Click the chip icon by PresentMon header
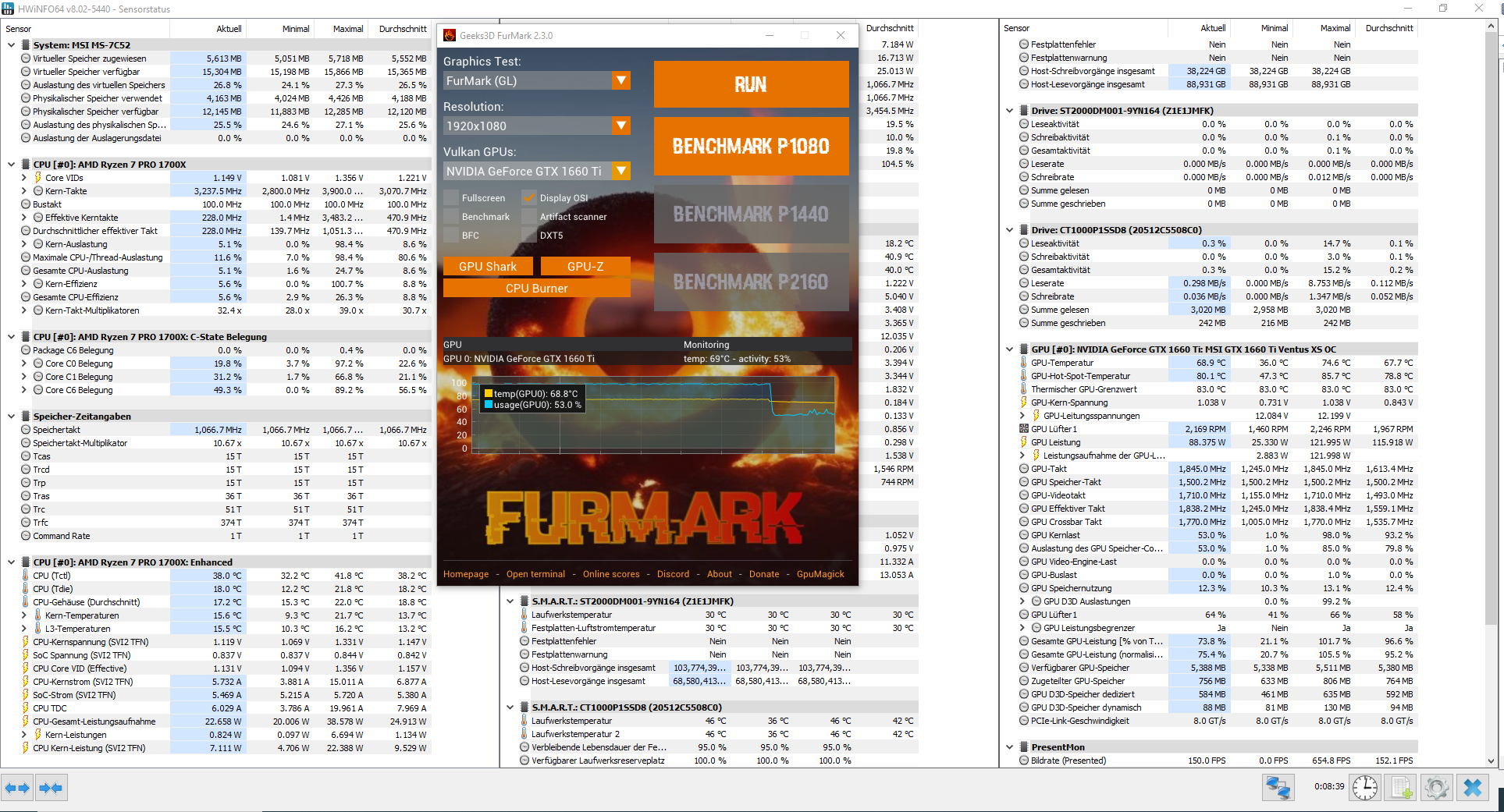Image resolution: width=1504 pixels, height=812 pixels. coord(1024,747)
